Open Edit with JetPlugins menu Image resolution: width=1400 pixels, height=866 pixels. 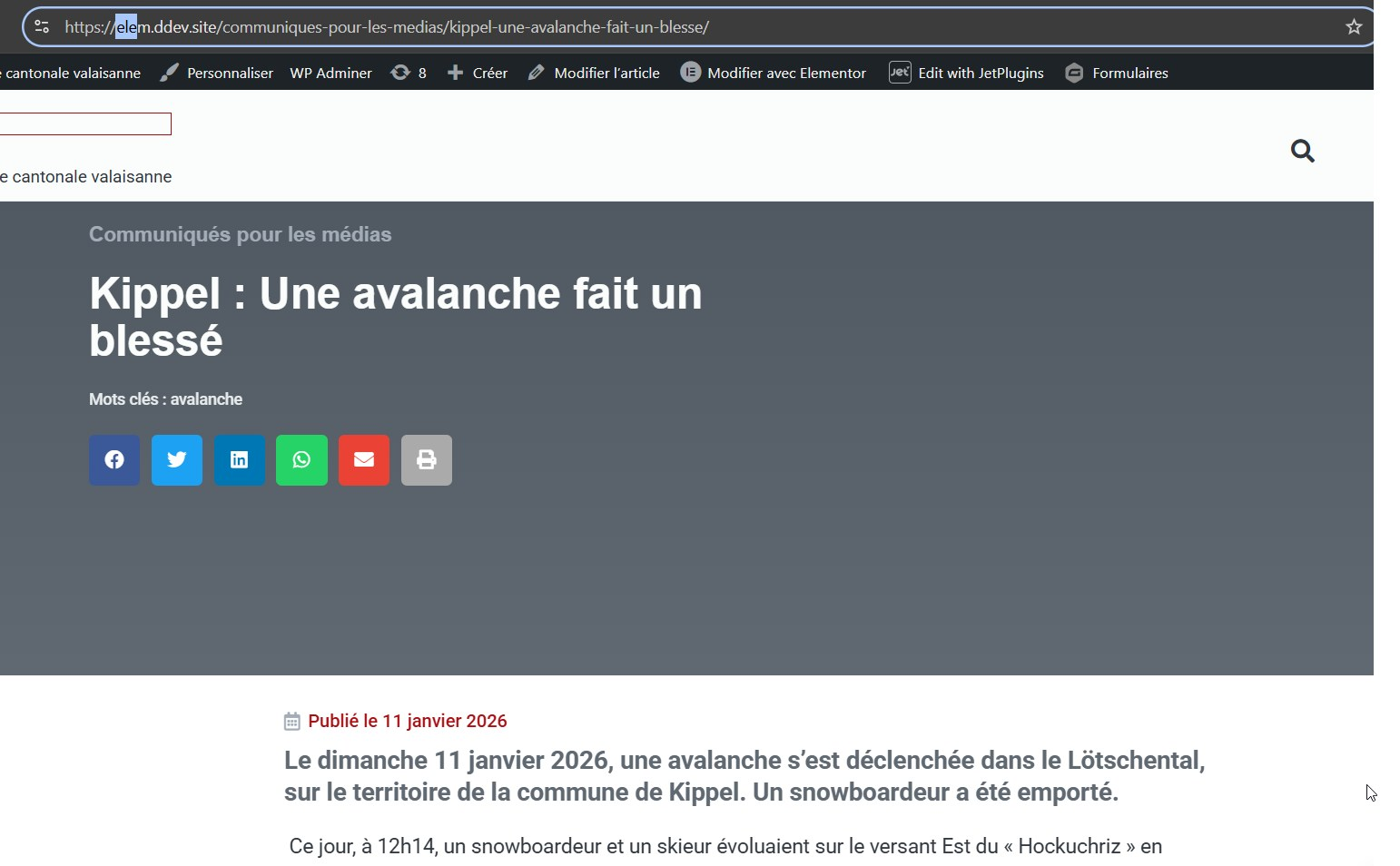click(981, 73)
